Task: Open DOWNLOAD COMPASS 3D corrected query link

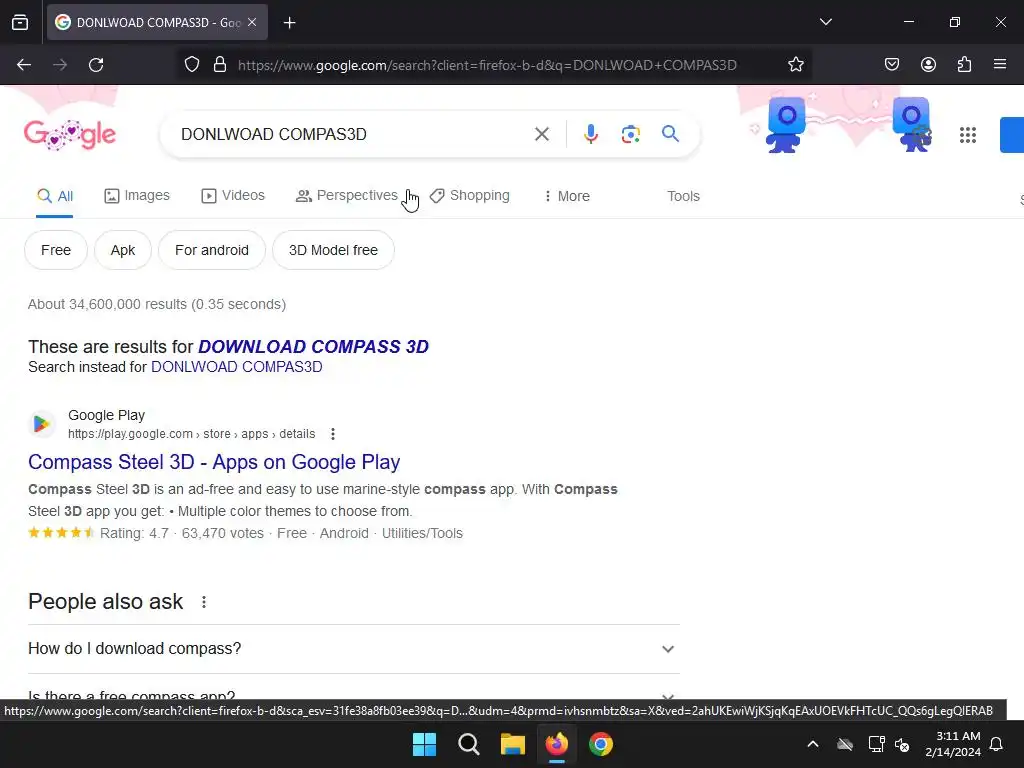Action: (313, 346)
